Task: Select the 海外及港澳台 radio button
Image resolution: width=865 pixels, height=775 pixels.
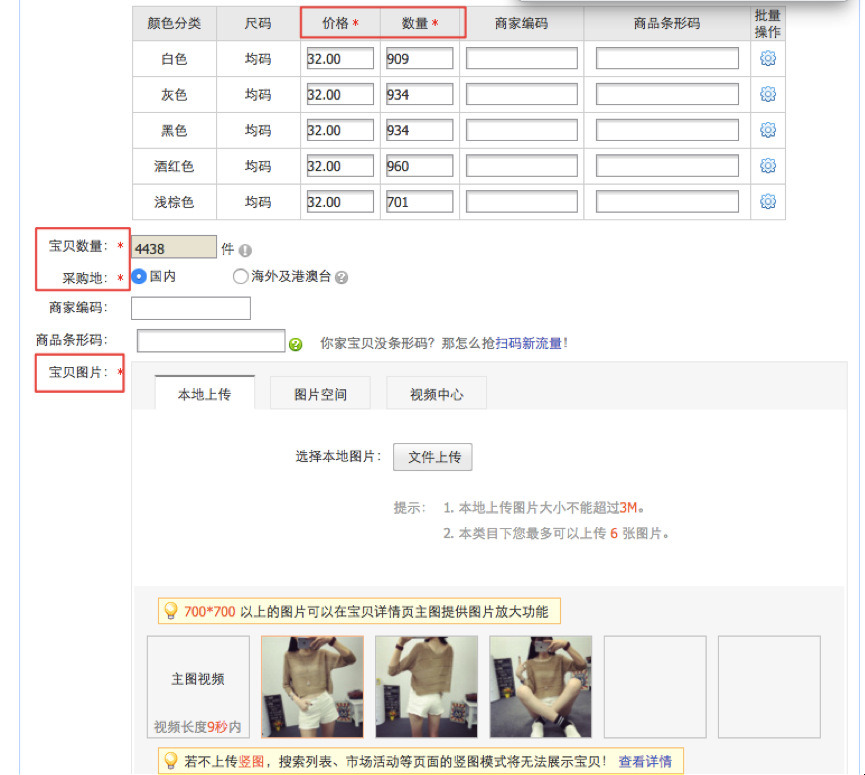Action: click(x=240, y=277)
